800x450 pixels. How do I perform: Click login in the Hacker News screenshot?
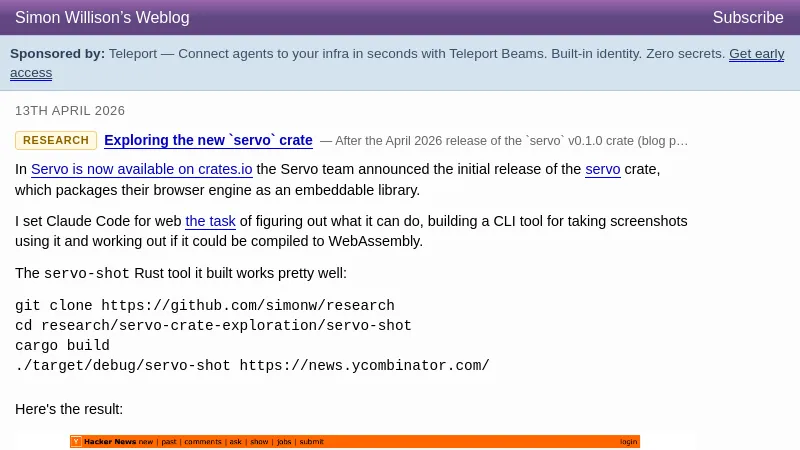628,441
